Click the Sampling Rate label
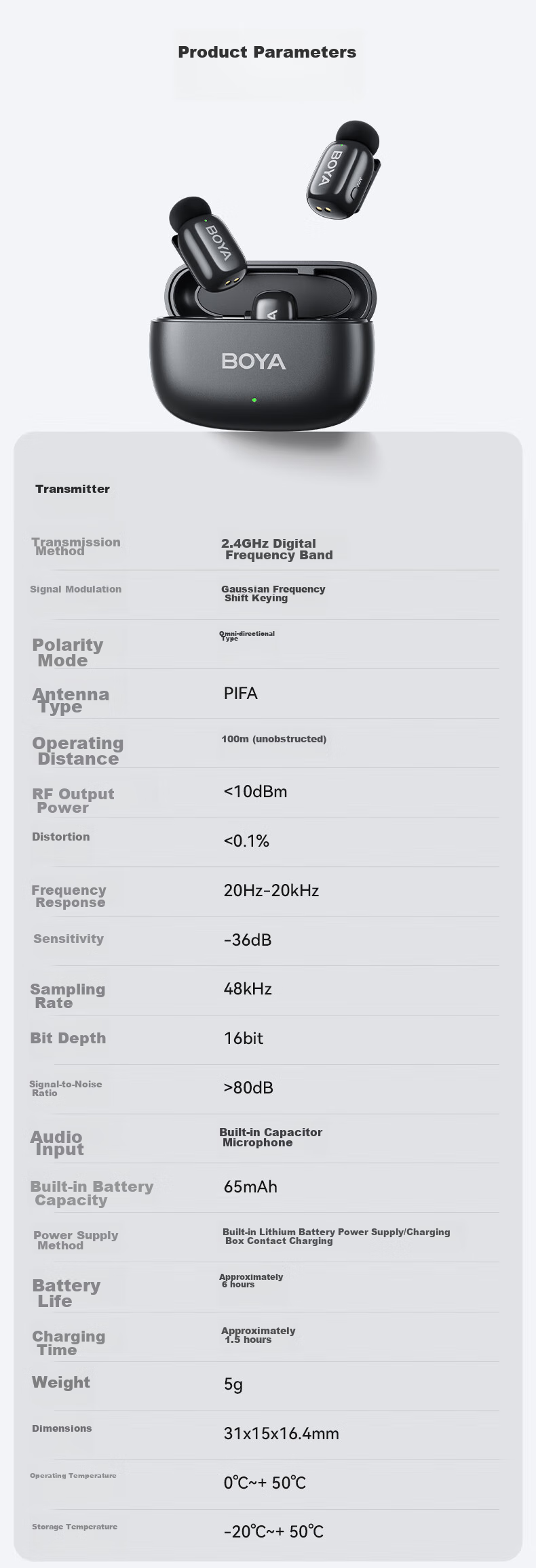This screenshot has height=1568, width=536. (68, 997)
